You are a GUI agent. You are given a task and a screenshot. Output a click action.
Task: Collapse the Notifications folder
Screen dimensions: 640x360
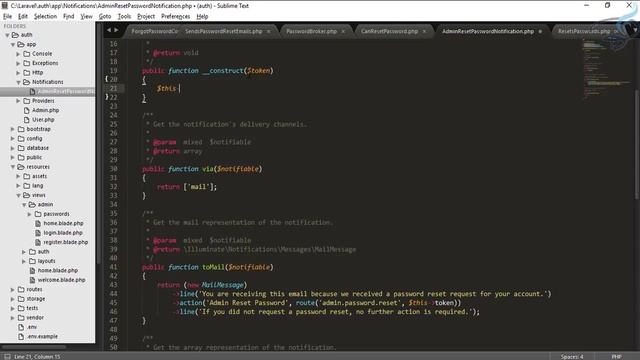tap(18, 82)
